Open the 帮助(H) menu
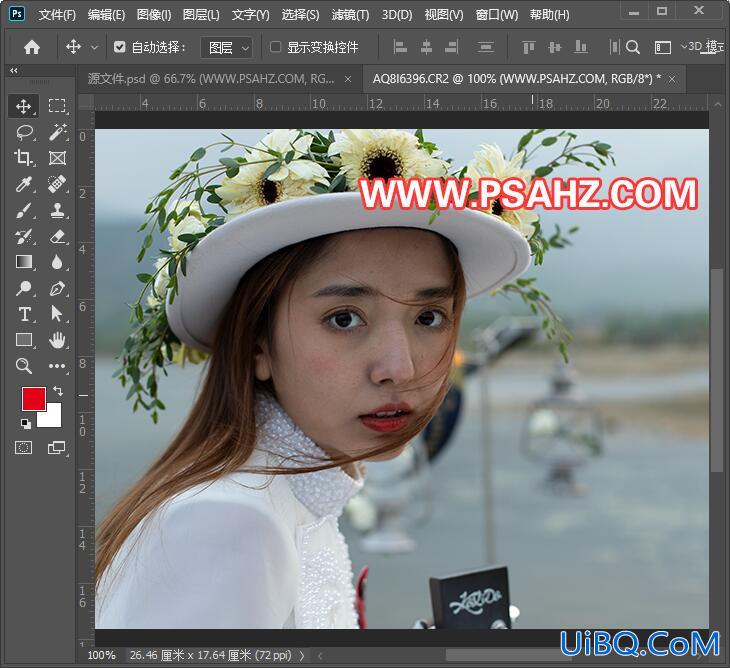This screenshot has height=668, width=730. point(549,15)
